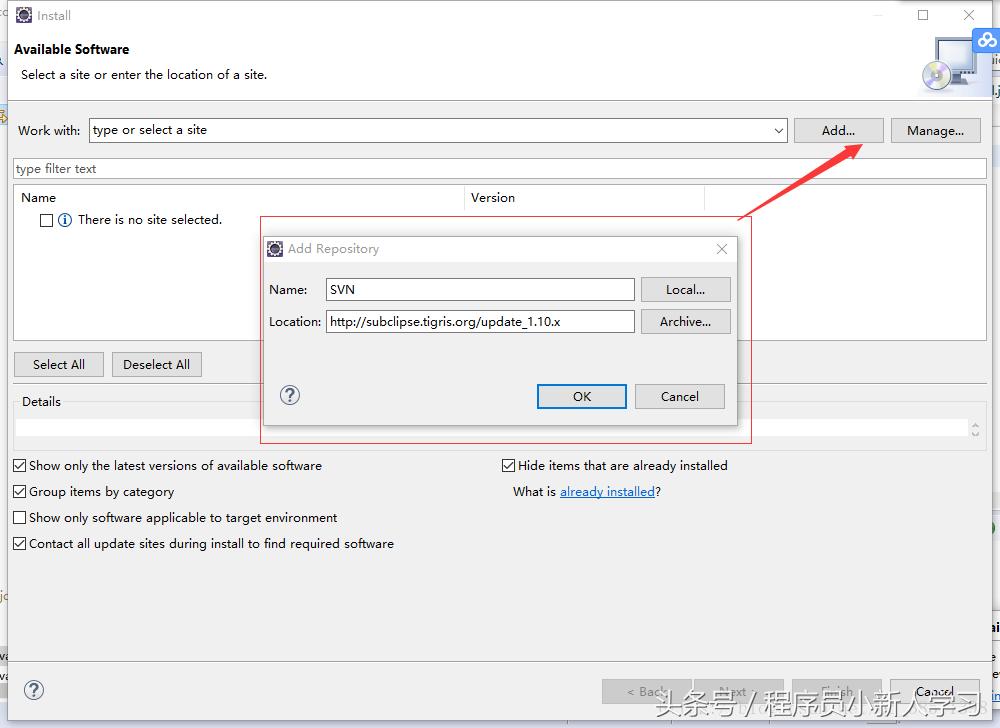Open the Manage... sites button

coord(936,130)
